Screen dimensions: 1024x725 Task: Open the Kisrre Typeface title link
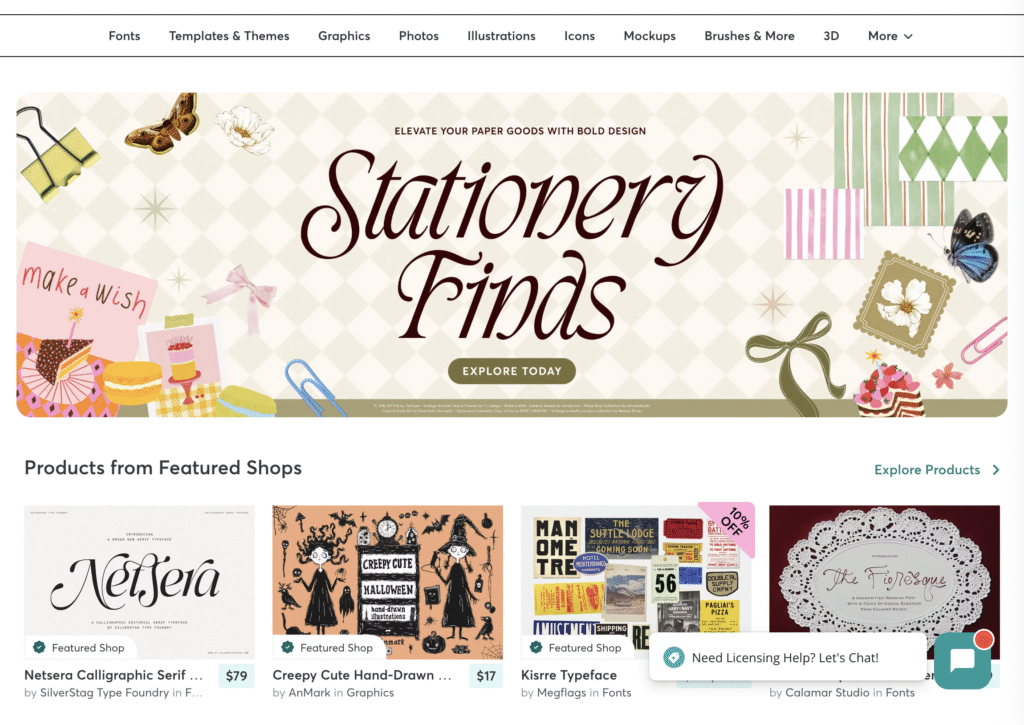click(569, 675)
